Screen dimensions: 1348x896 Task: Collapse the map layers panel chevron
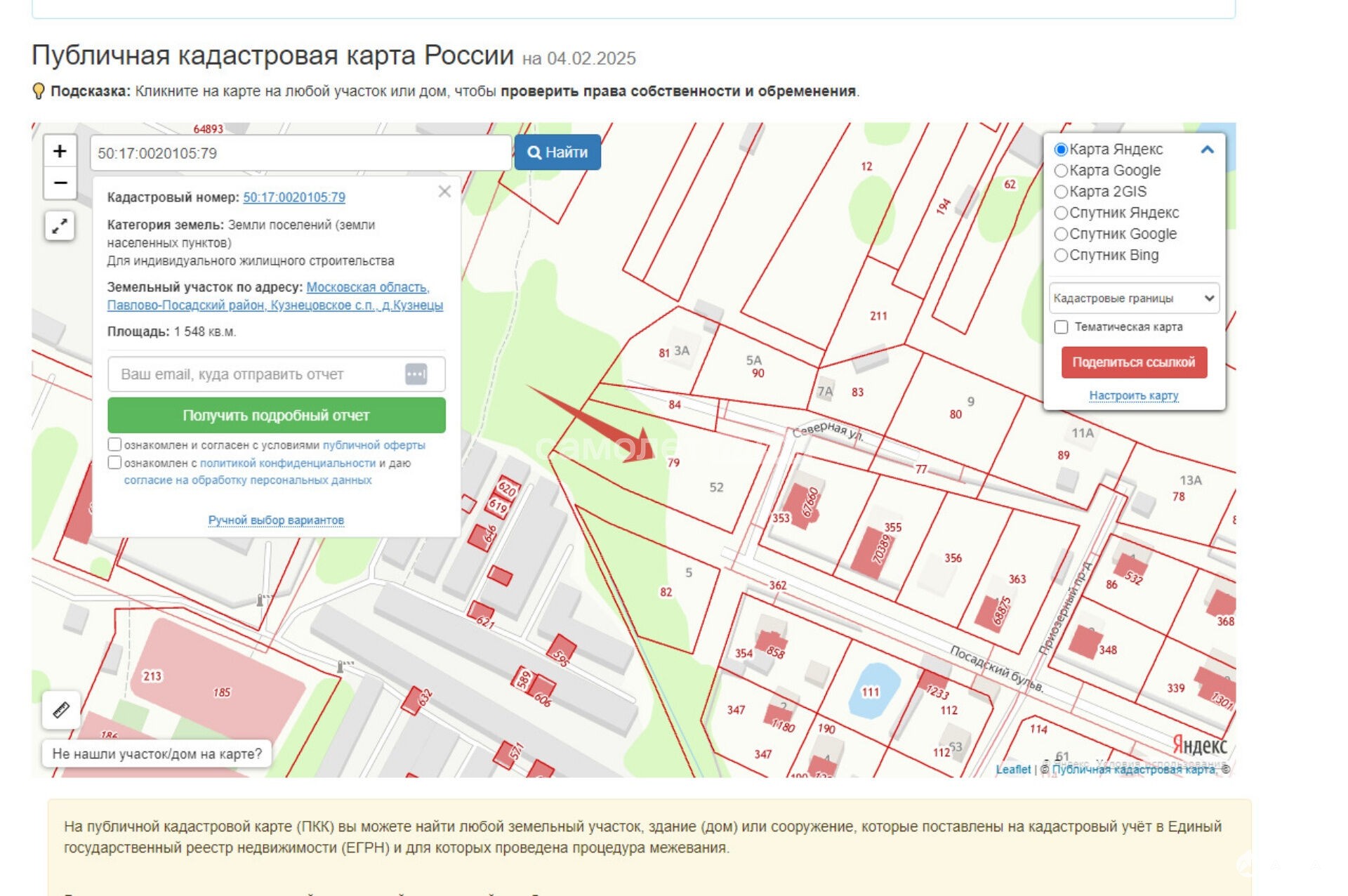click(1207, 150)
